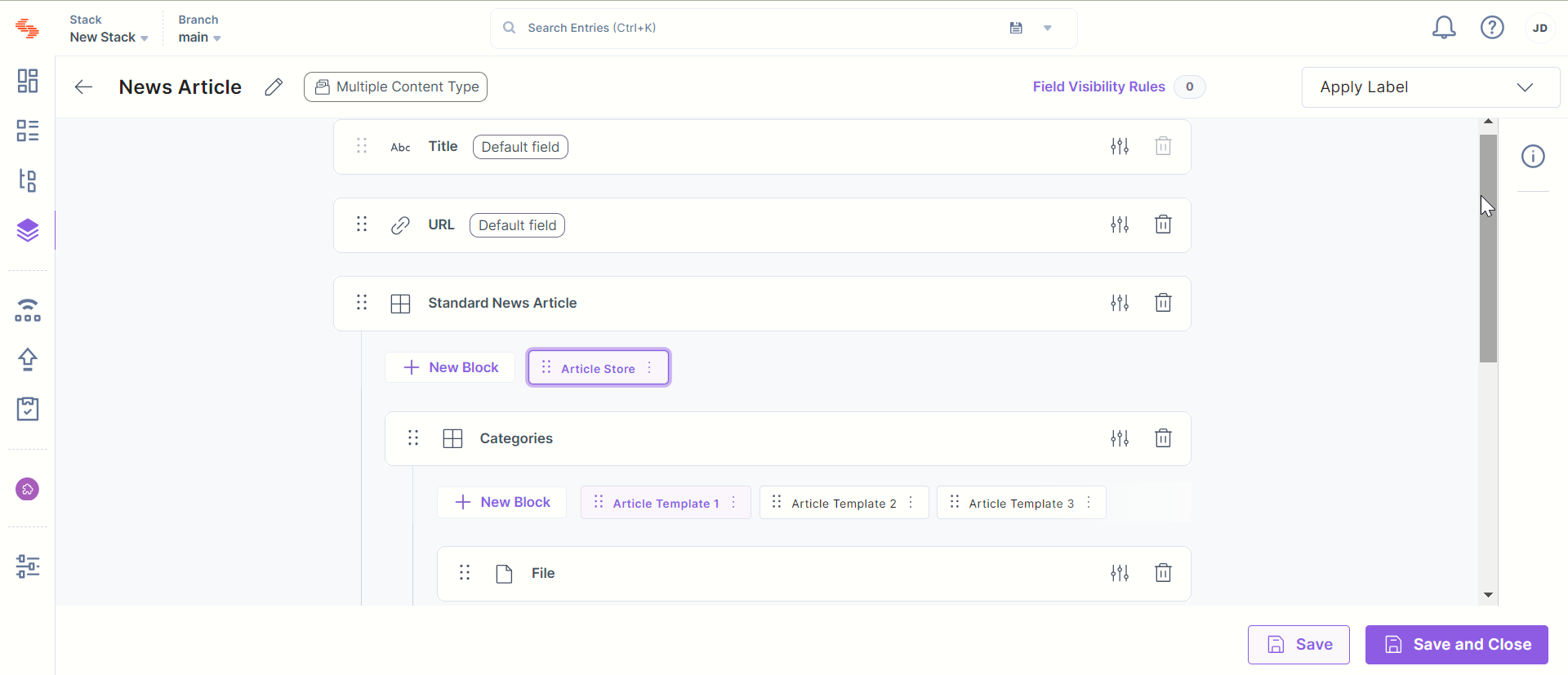Grab the Categories field drag handle
The height and width of the screenshot is (675, 1568).
pyautogui.click(x=413, y=438)
